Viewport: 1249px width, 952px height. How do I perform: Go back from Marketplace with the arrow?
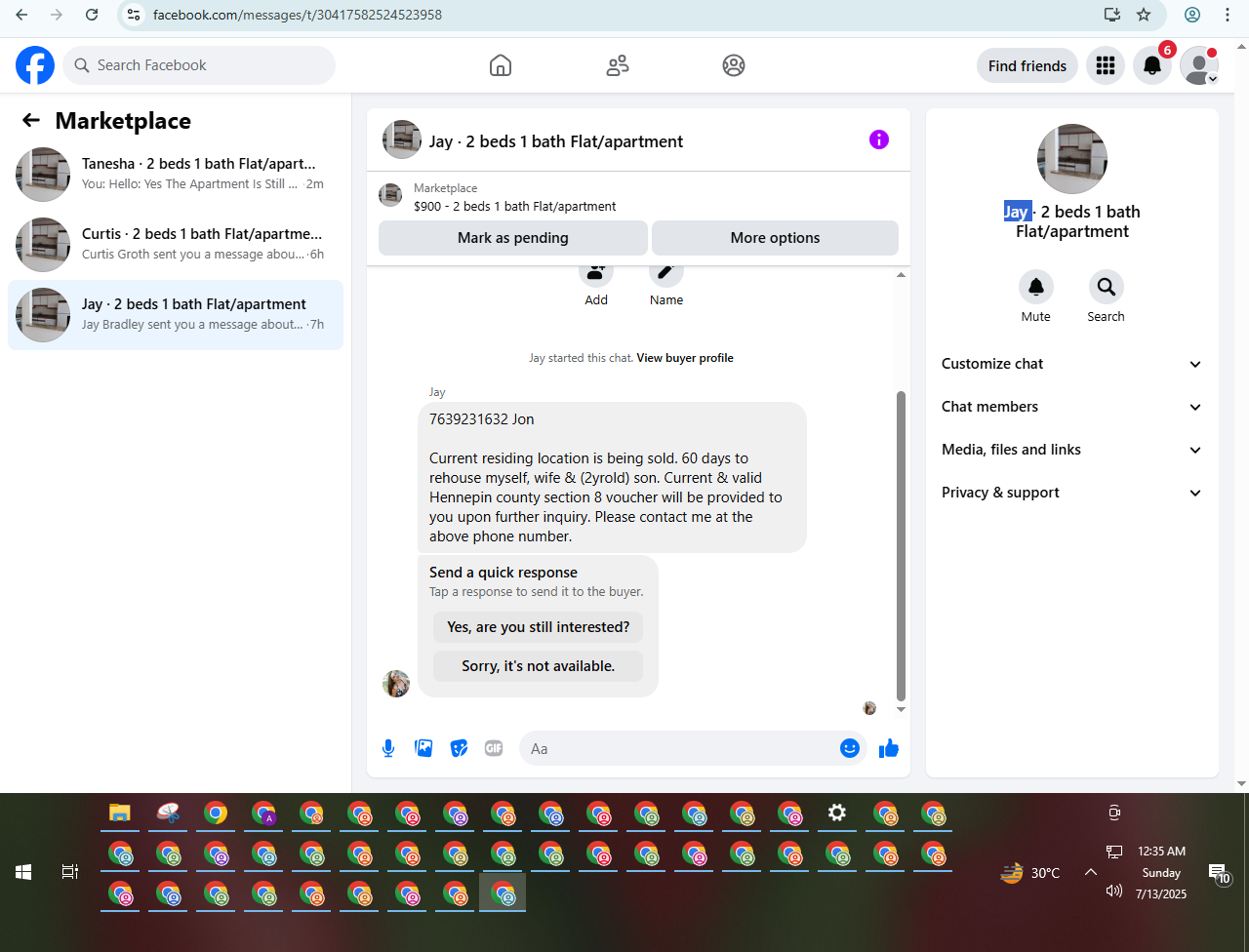pos(31,120)
